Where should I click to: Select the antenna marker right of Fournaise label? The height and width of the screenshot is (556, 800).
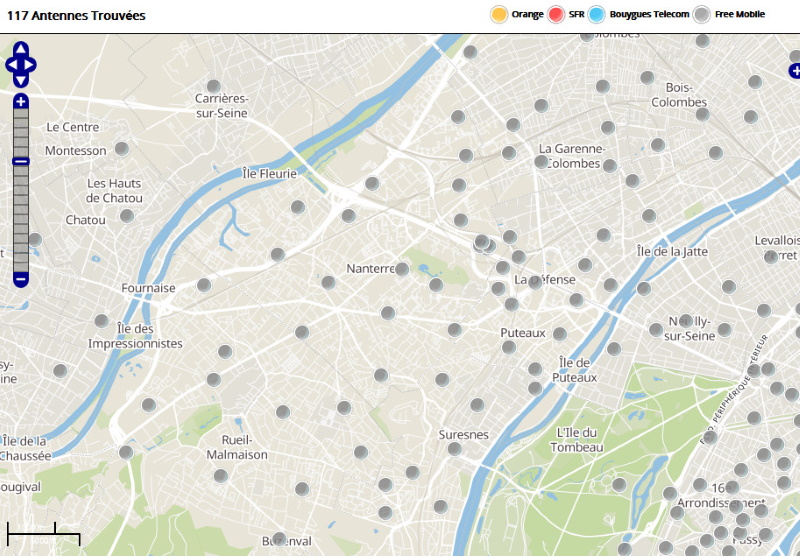coord(204,285)
